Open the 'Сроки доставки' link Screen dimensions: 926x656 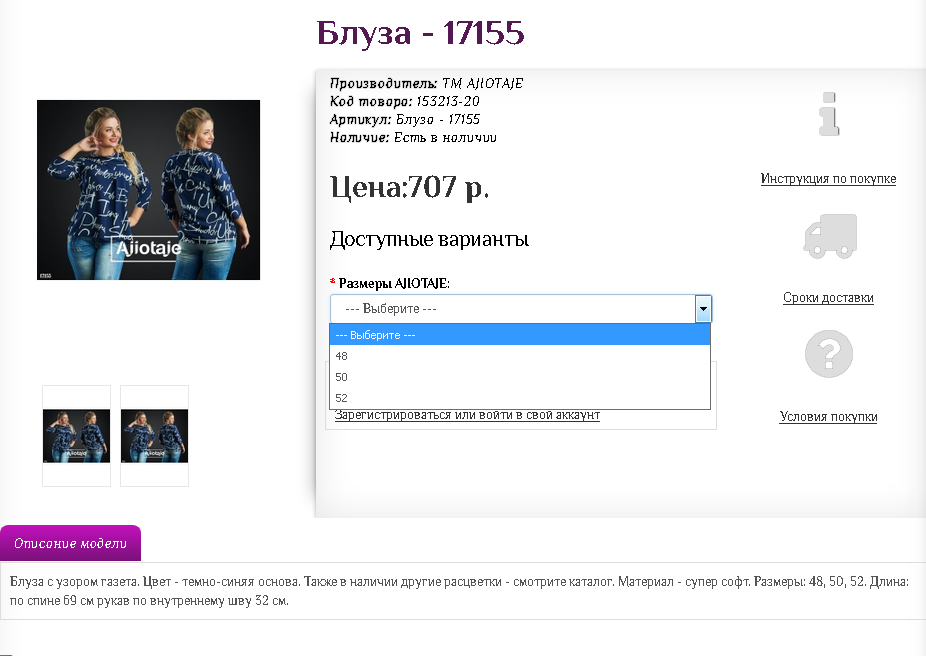[x=828, y=298]
